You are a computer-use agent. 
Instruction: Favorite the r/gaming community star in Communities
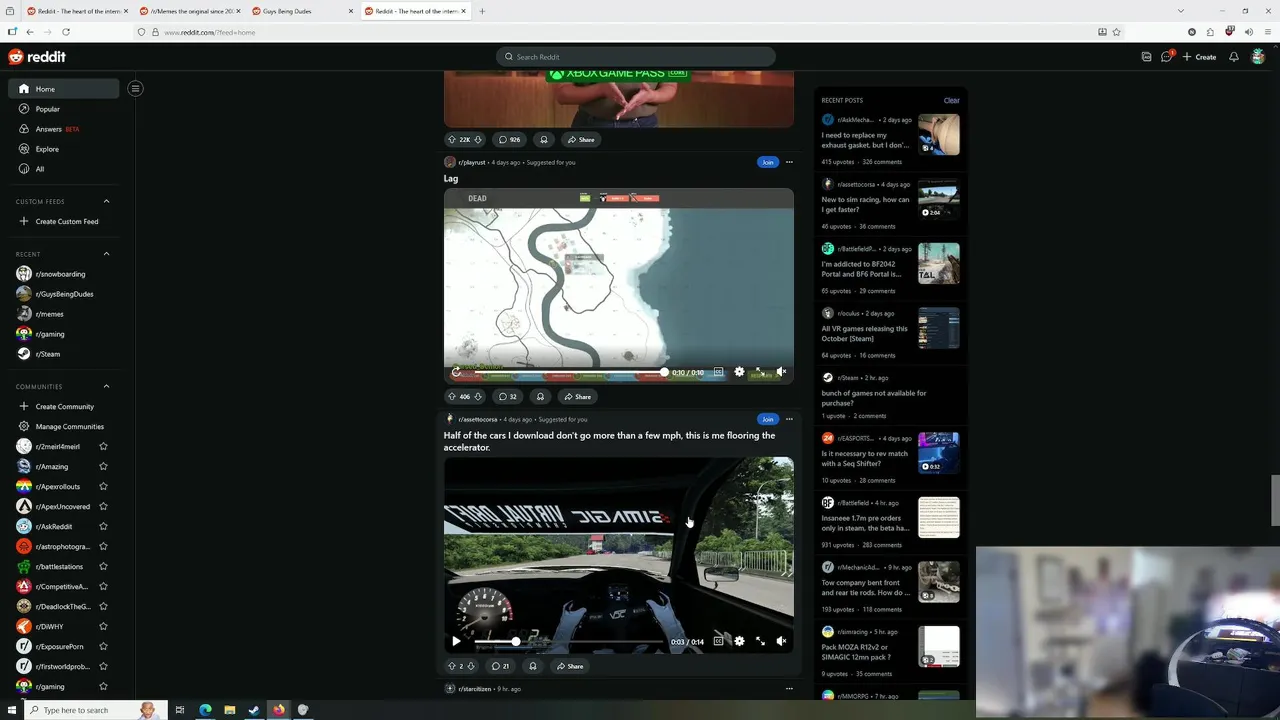[x=103, y=686]
